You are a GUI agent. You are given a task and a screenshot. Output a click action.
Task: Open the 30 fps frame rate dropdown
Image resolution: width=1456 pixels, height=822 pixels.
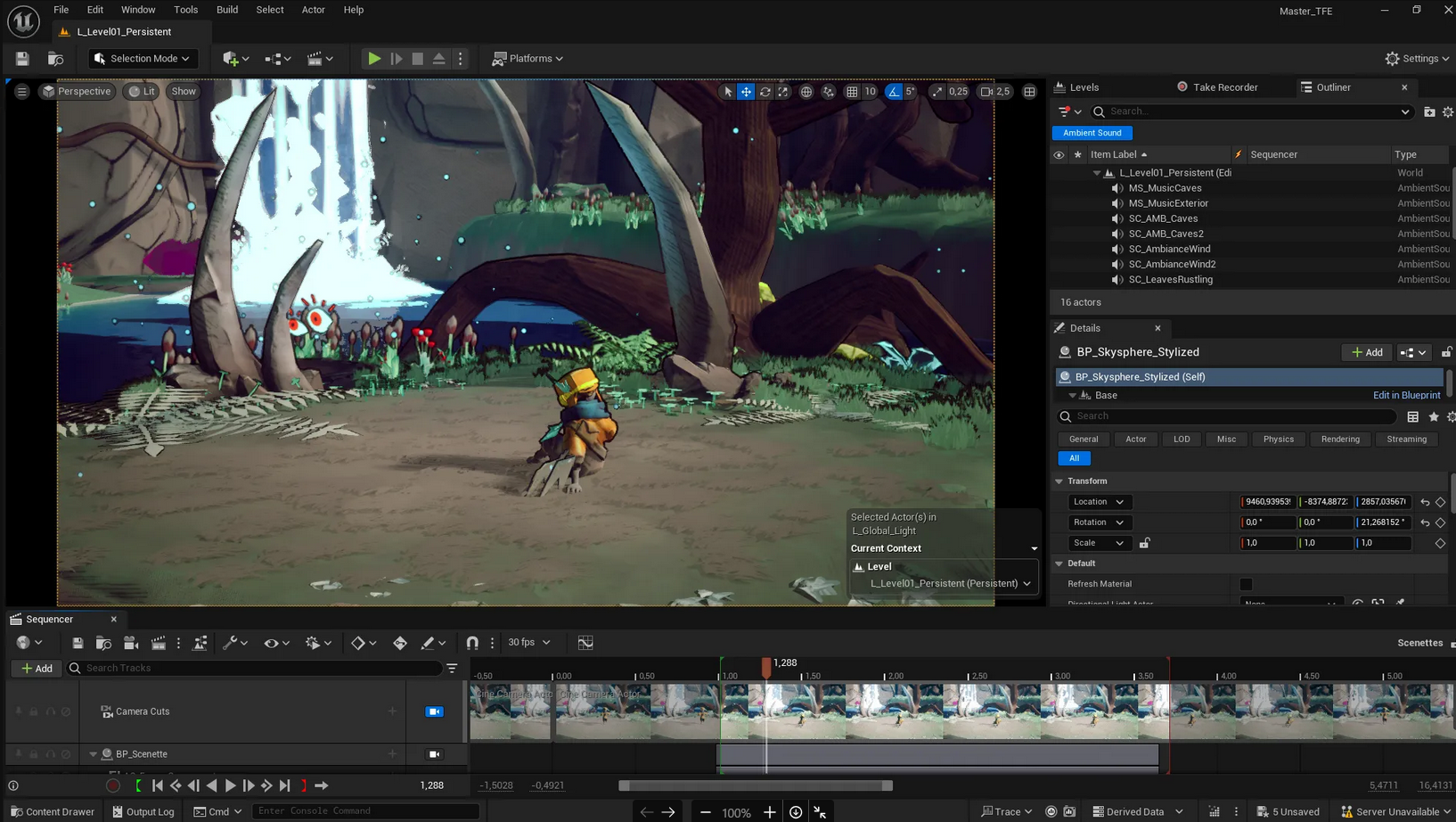click(528, 643)
